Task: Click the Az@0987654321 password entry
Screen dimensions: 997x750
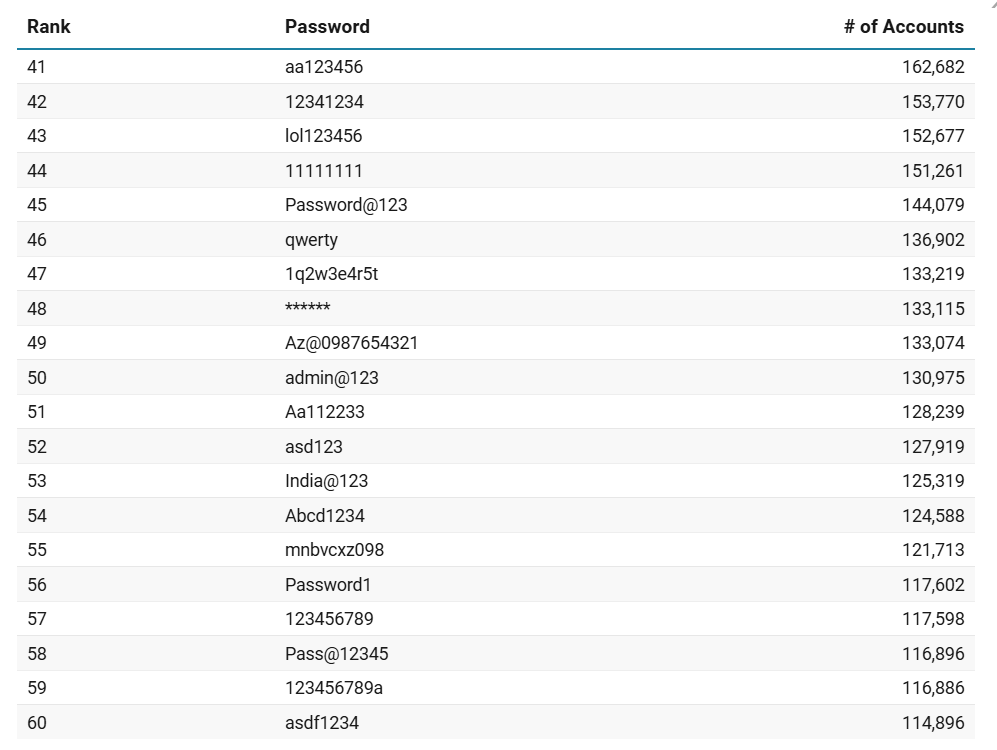Action: (351, 343)
